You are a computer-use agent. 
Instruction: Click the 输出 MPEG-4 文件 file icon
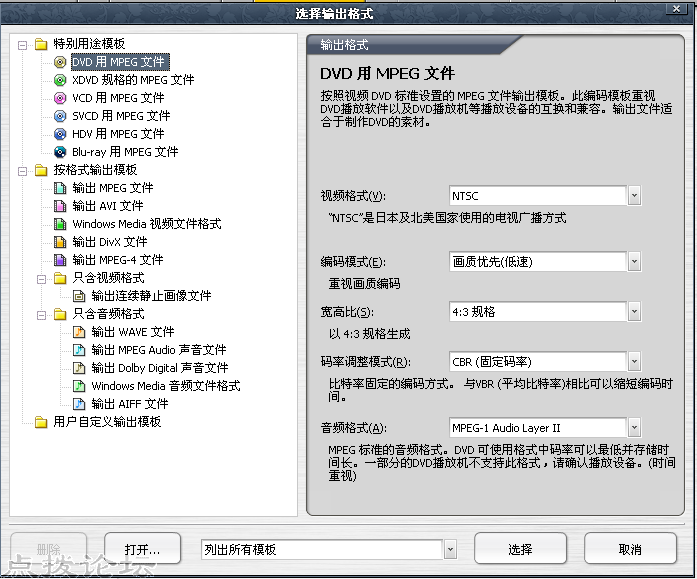tap(60, 260)
